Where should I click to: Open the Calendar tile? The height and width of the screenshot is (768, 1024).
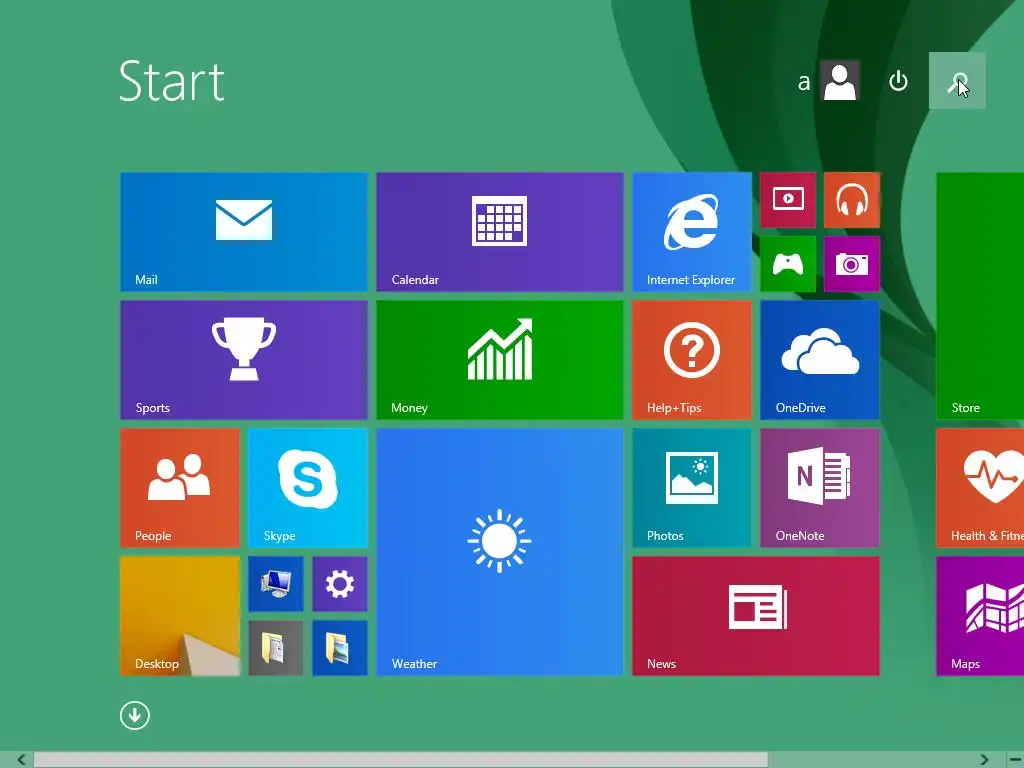[x=500, y=232]
